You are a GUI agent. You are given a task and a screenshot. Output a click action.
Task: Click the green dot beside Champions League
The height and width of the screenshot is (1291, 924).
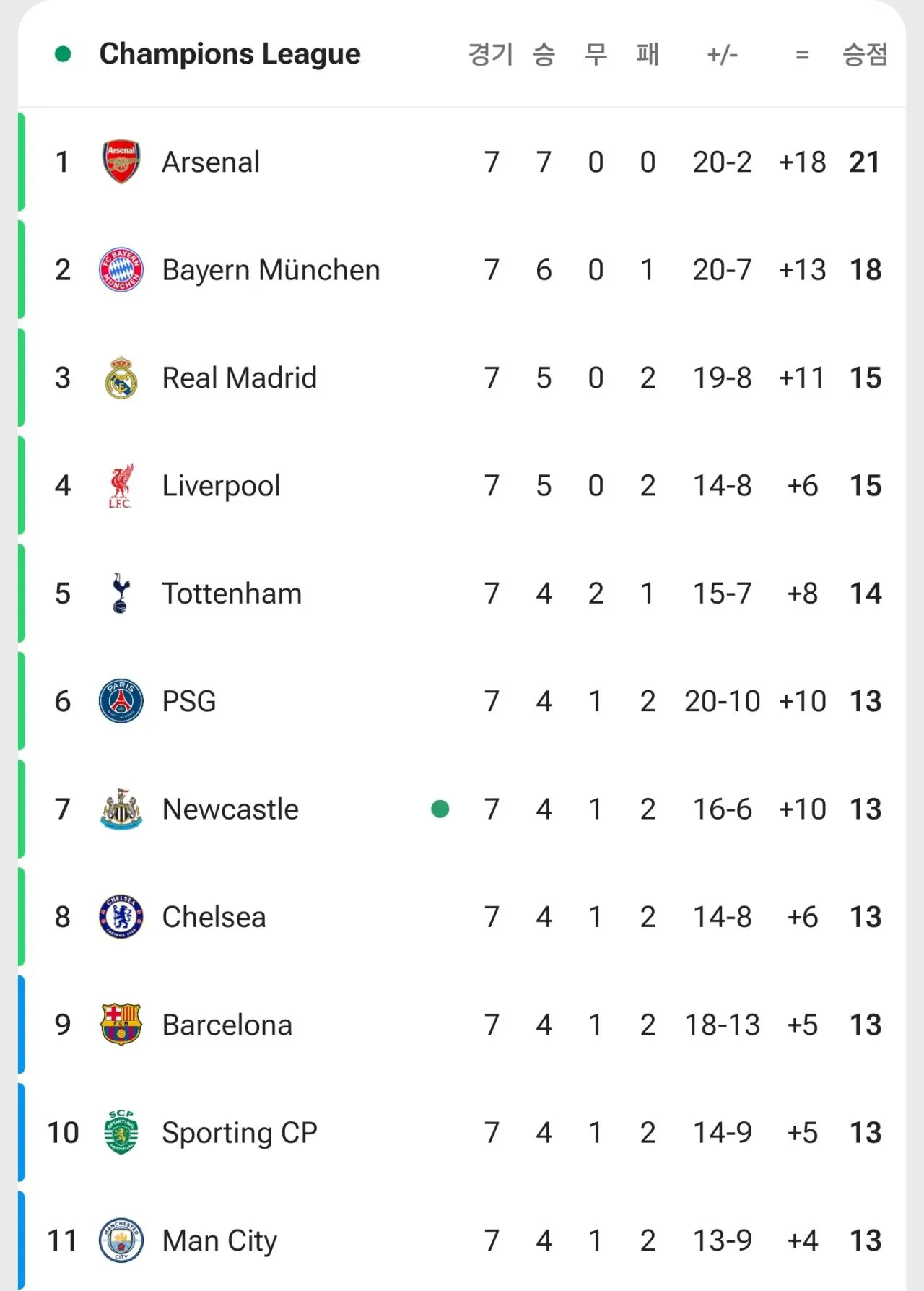pos(63,54)
